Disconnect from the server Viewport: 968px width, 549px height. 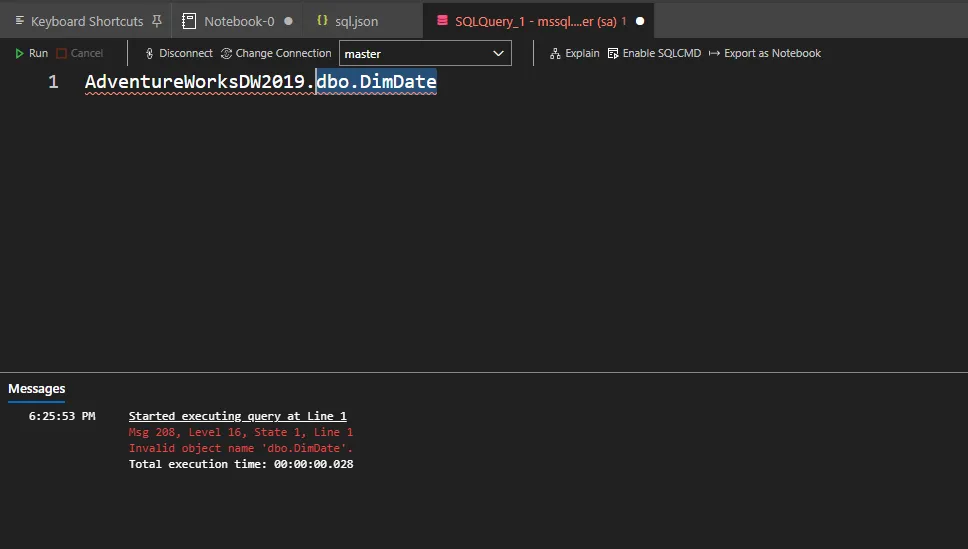pos(178,53)
